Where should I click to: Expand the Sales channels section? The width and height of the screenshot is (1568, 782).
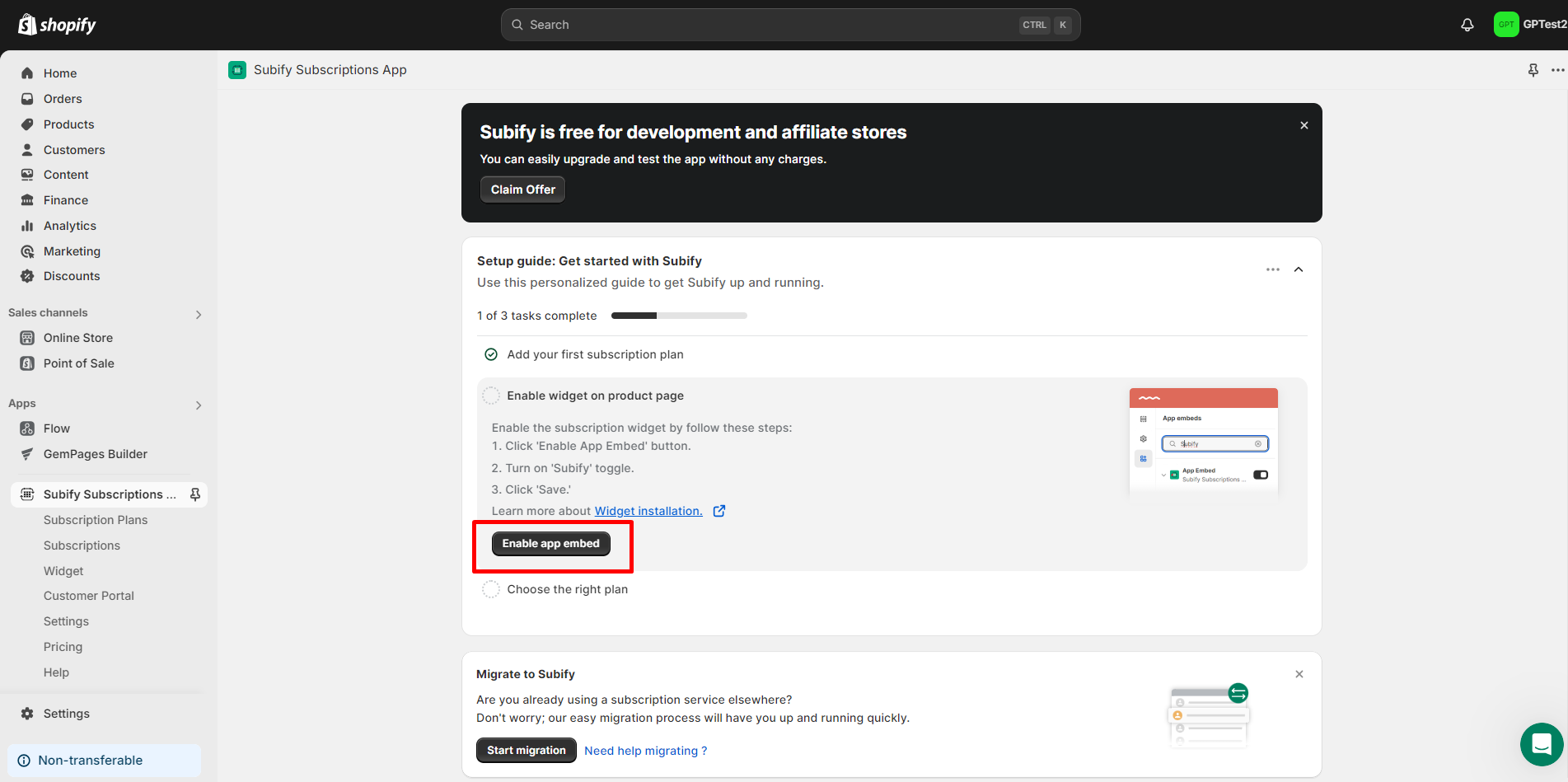click(198, 314)
